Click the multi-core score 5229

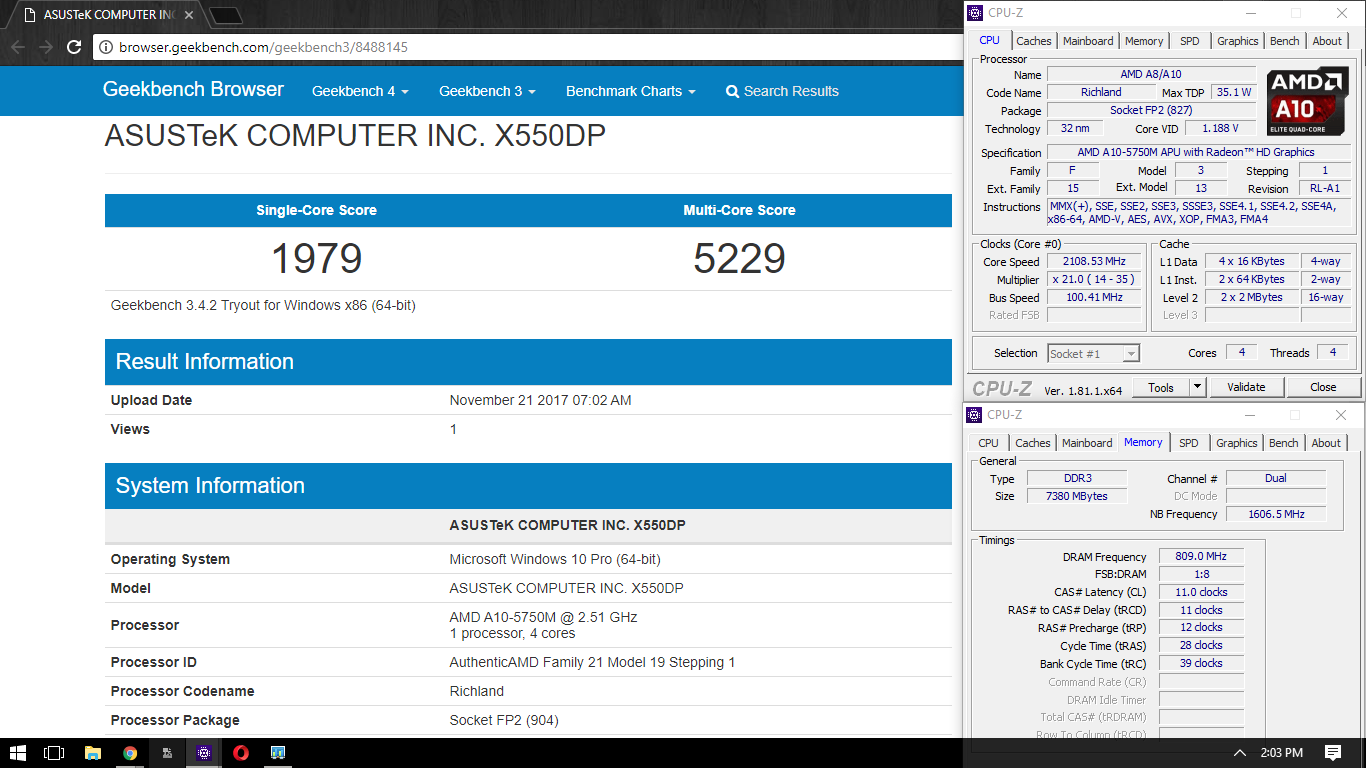click(739, 259)
